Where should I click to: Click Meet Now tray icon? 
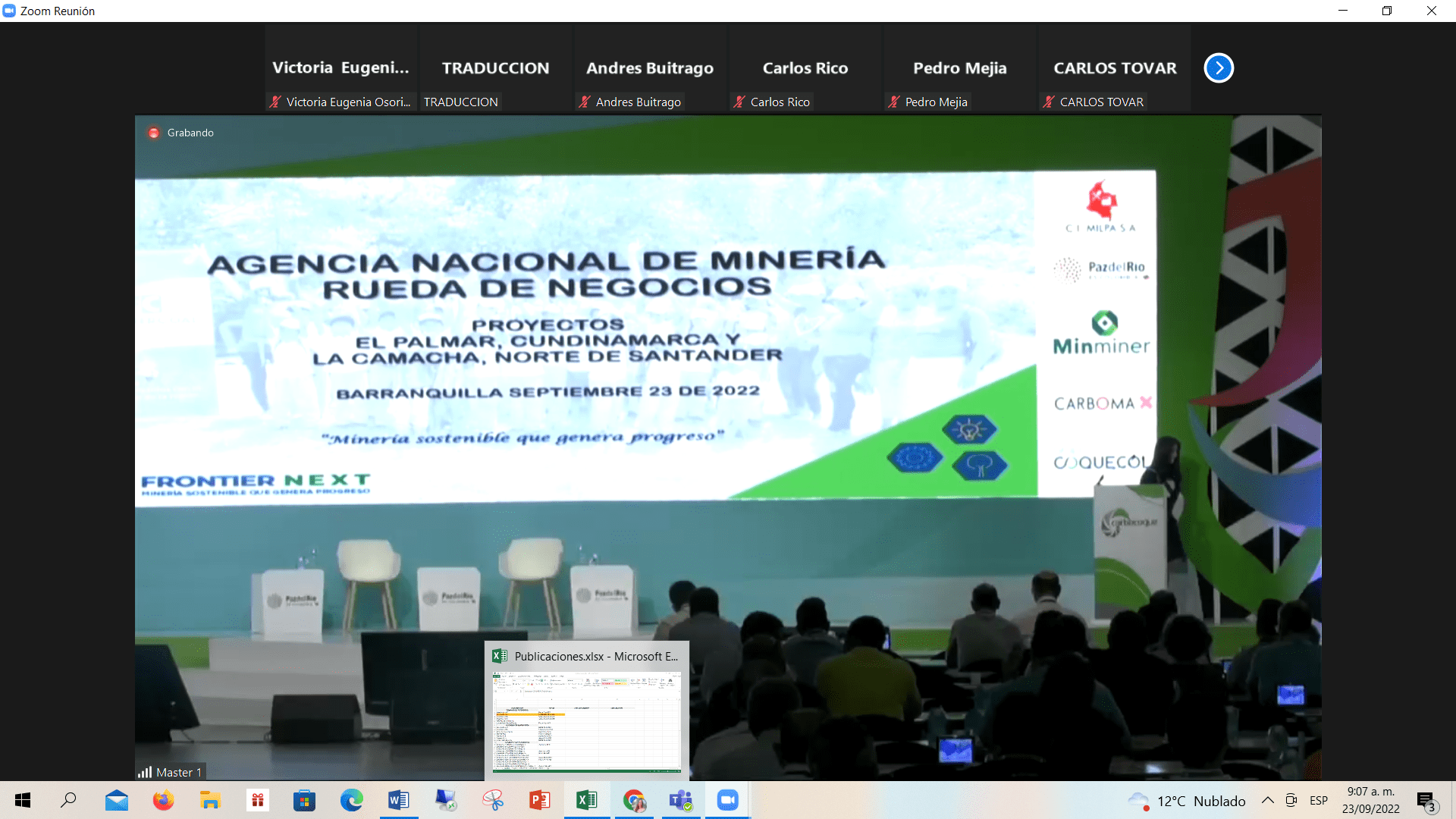[x=1291, y=800]
